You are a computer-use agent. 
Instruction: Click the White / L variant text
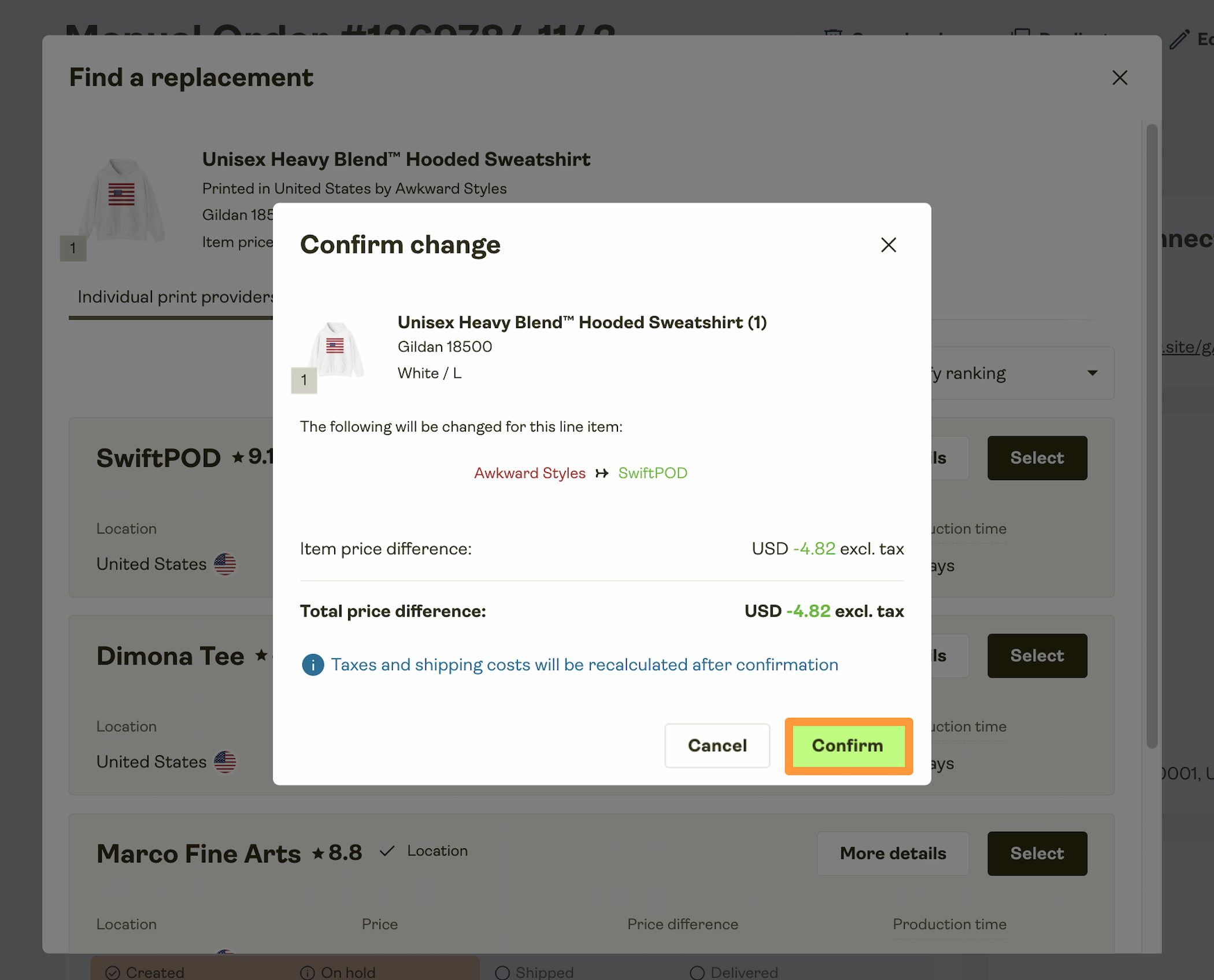coord(430,373)
